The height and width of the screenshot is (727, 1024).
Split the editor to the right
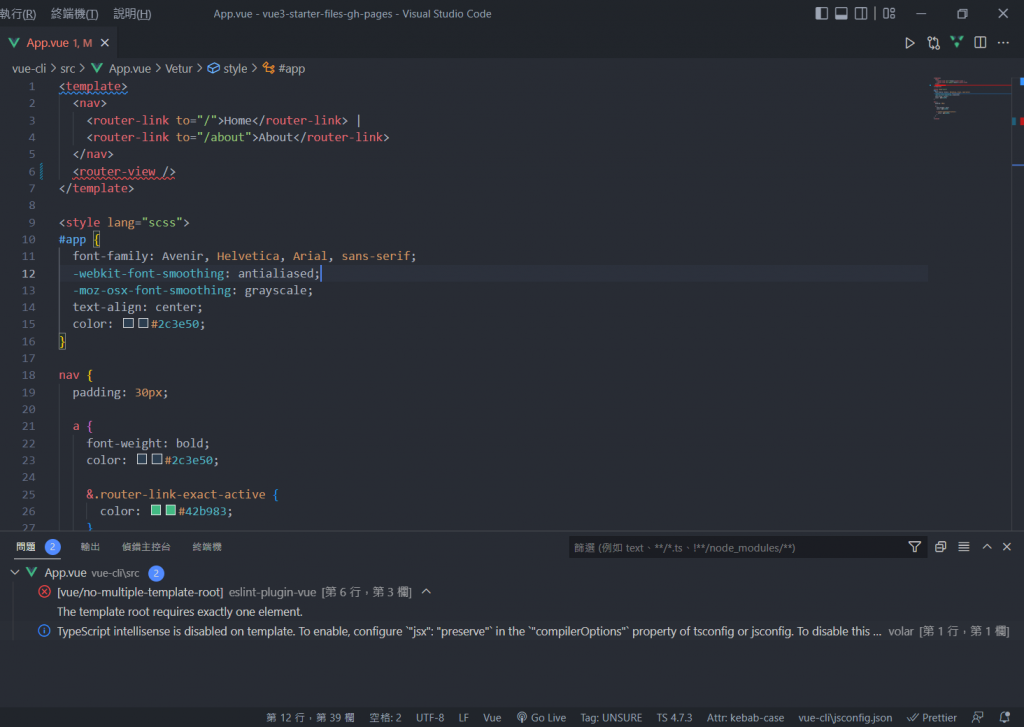pos(980,42)
